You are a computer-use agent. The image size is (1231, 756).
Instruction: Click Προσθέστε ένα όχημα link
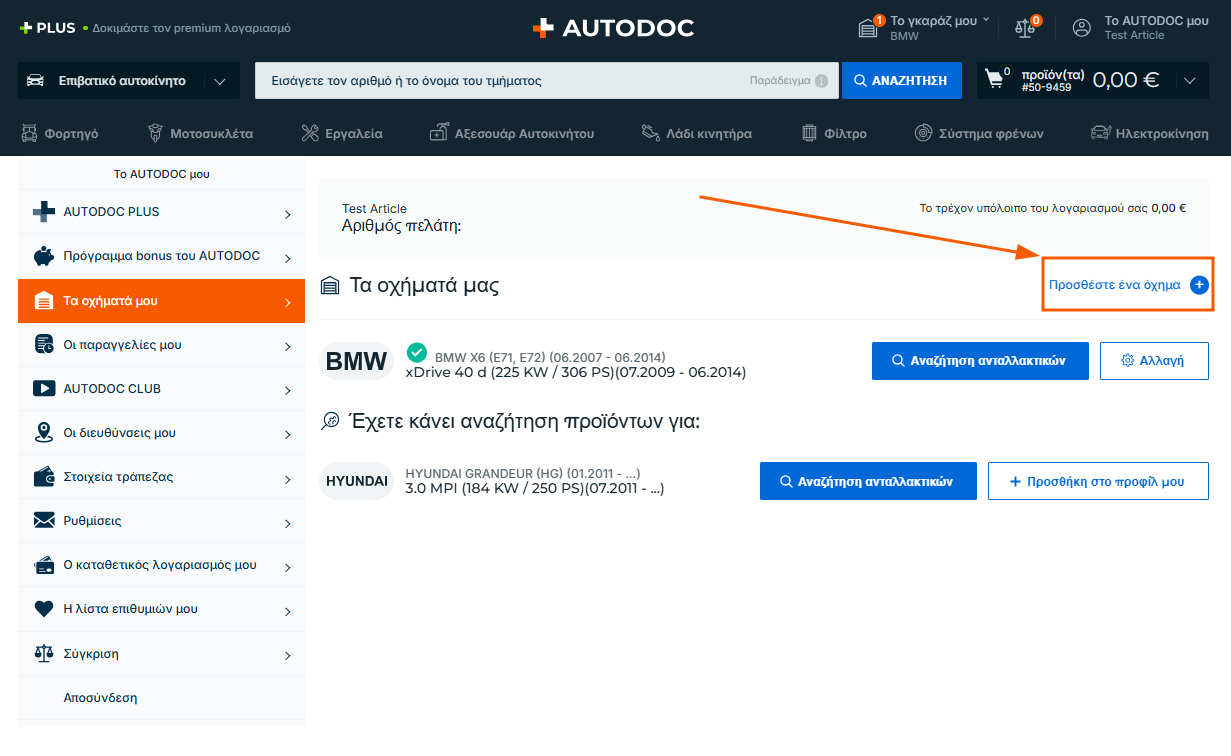point(1114,285)
